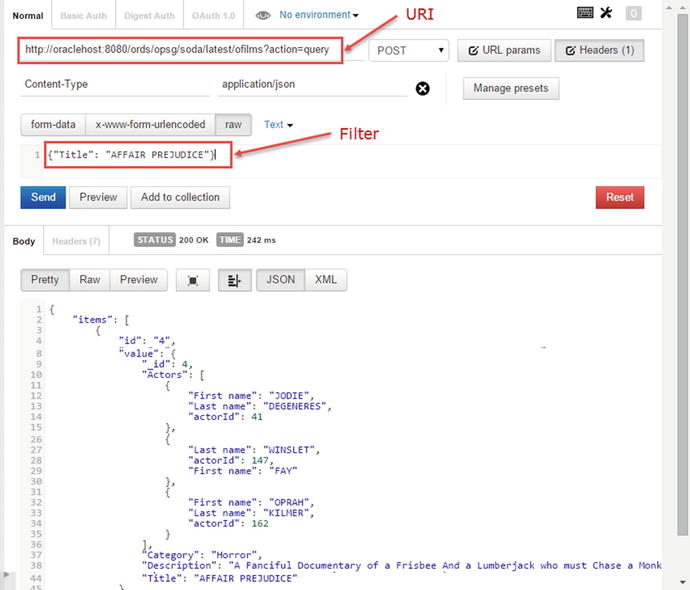Click the "FAY" first name value
Image resolution: width=690 pixels, height=590 pixels.
(x=283, y=471)
